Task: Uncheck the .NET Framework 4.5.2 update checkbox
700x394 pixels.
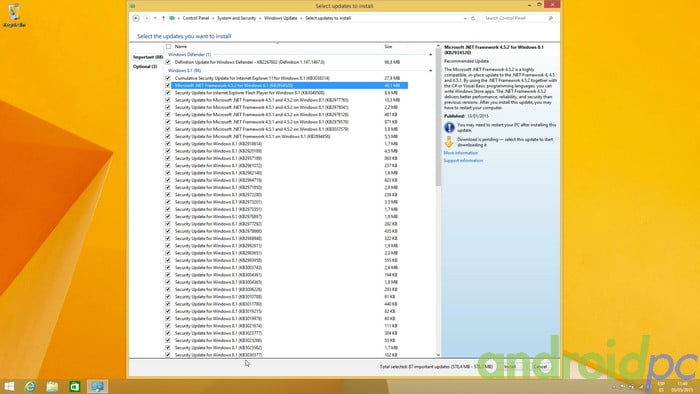Action: pyautogui.click(x=168, y=85)
